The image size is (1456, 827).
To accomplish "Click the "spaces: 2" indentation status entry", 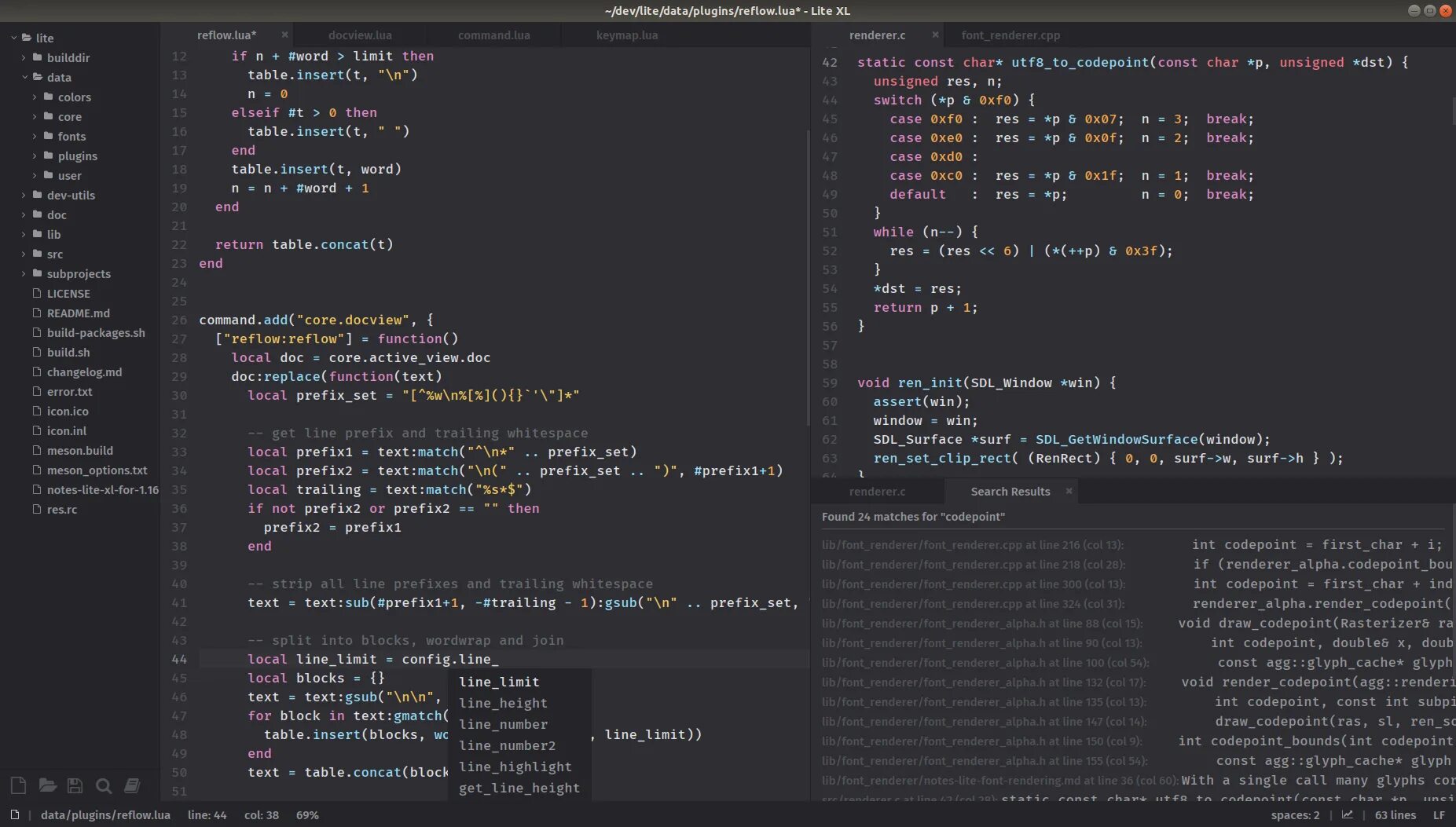I will [1295, 815].
